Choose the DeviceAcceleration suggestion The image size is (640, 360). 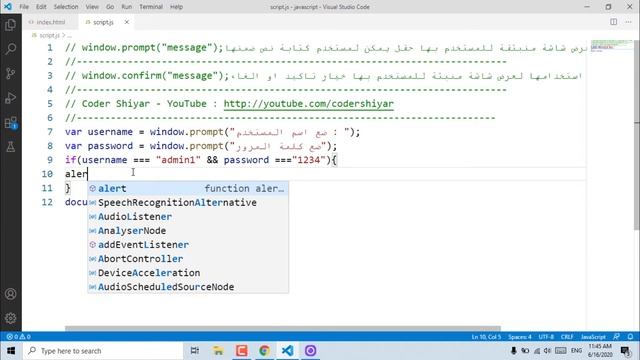pos(188,273)
